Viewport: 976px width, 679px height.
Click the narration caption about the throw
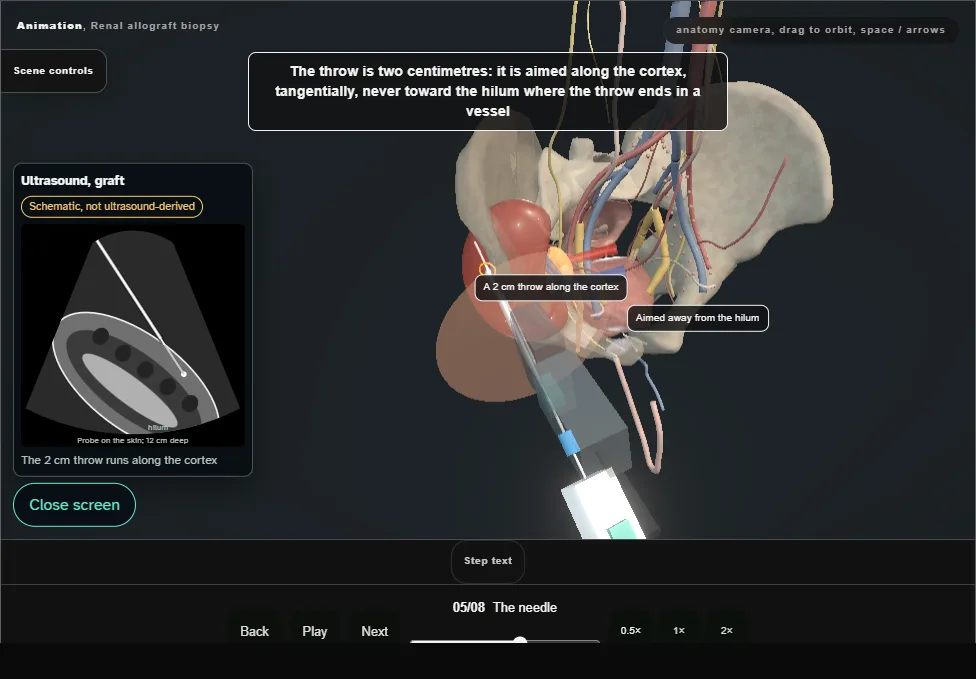[x=488, y=91]
